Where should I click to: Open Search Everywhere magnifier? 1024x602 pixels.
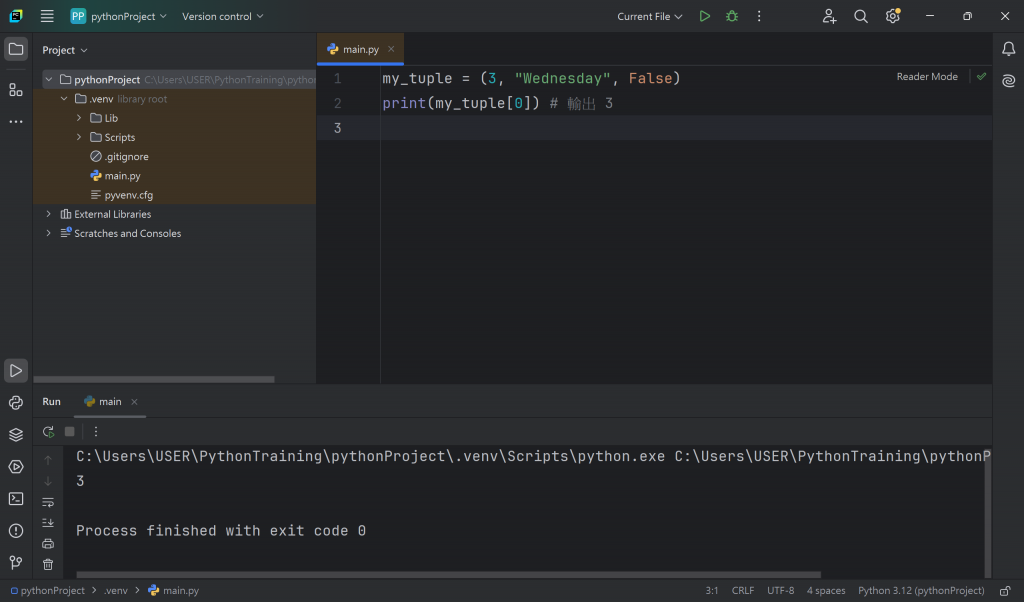(x=861, y=16)
